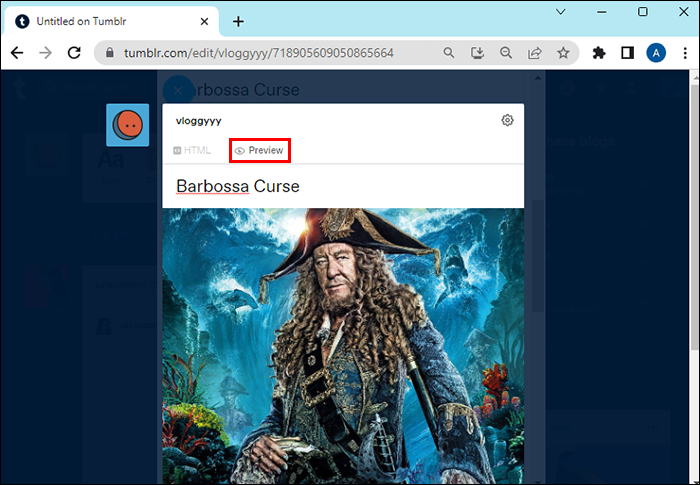Click the scroll up arrow of editor

pos(538,78)
